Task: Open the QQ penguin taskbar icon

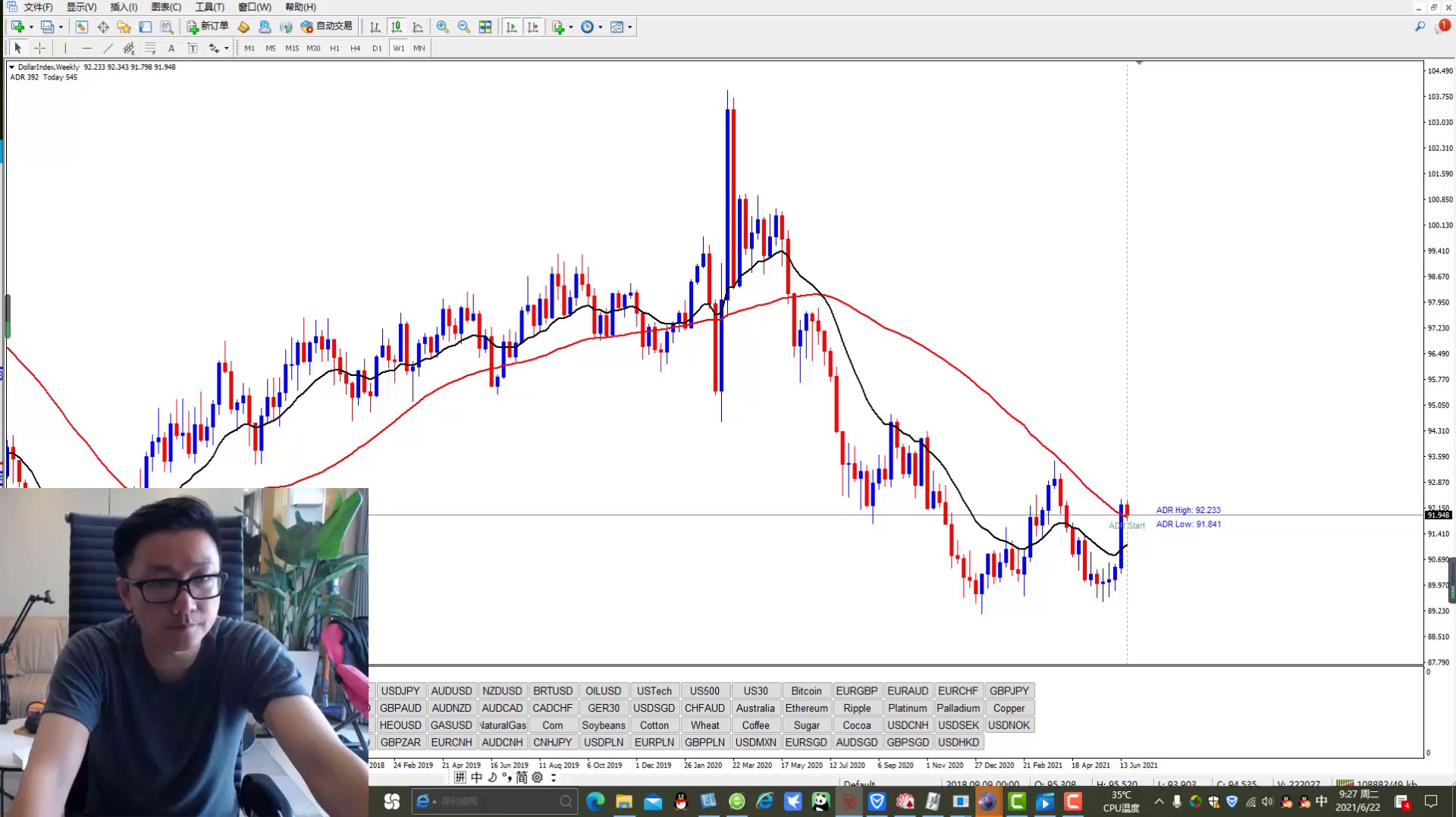Action: (681, 801)
